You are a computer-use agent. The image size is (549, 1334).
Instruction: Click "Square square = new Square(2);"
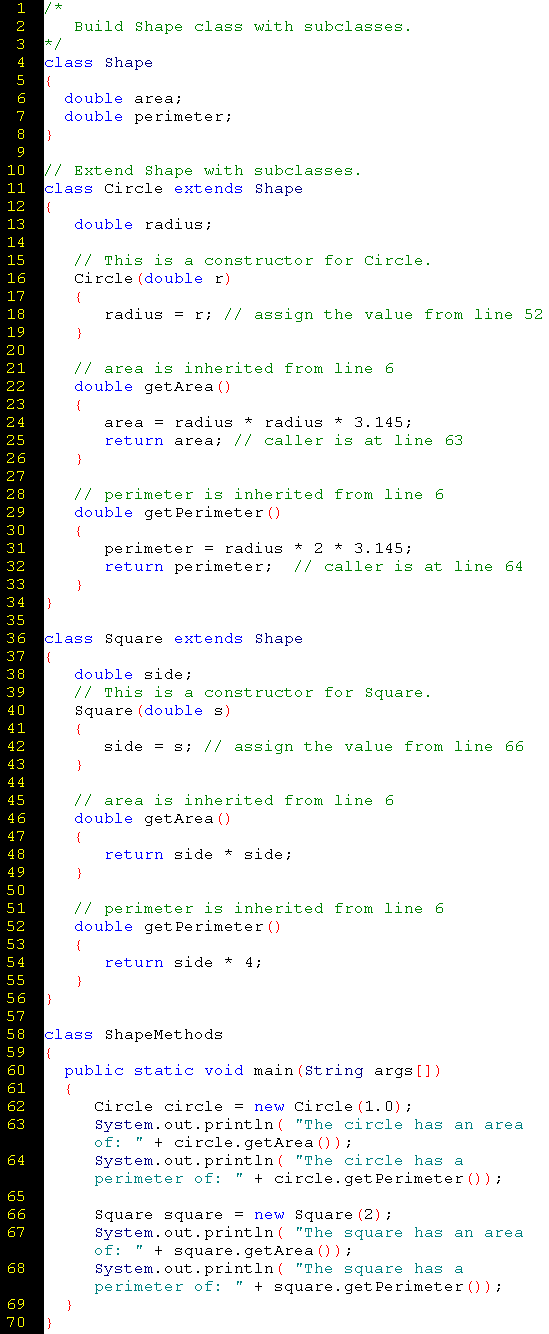(244, 1214)
